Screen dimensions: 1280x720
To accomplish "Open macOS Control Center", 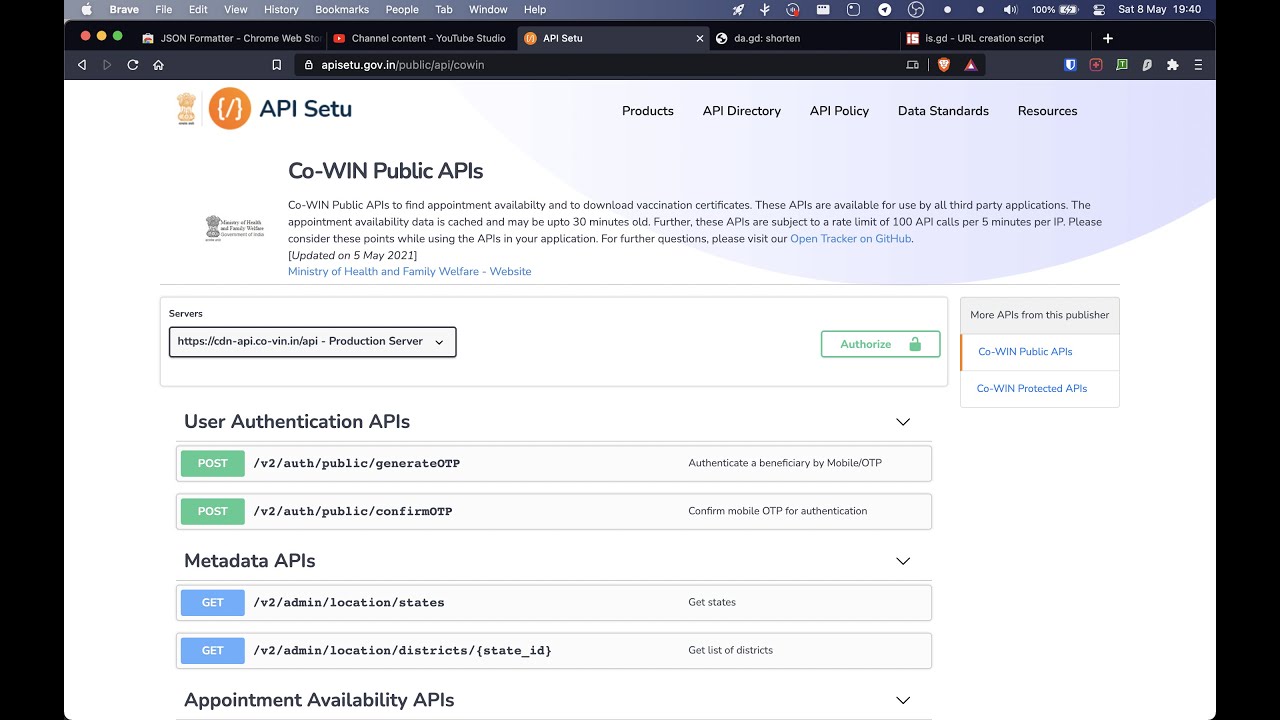I will point(1099,9).
